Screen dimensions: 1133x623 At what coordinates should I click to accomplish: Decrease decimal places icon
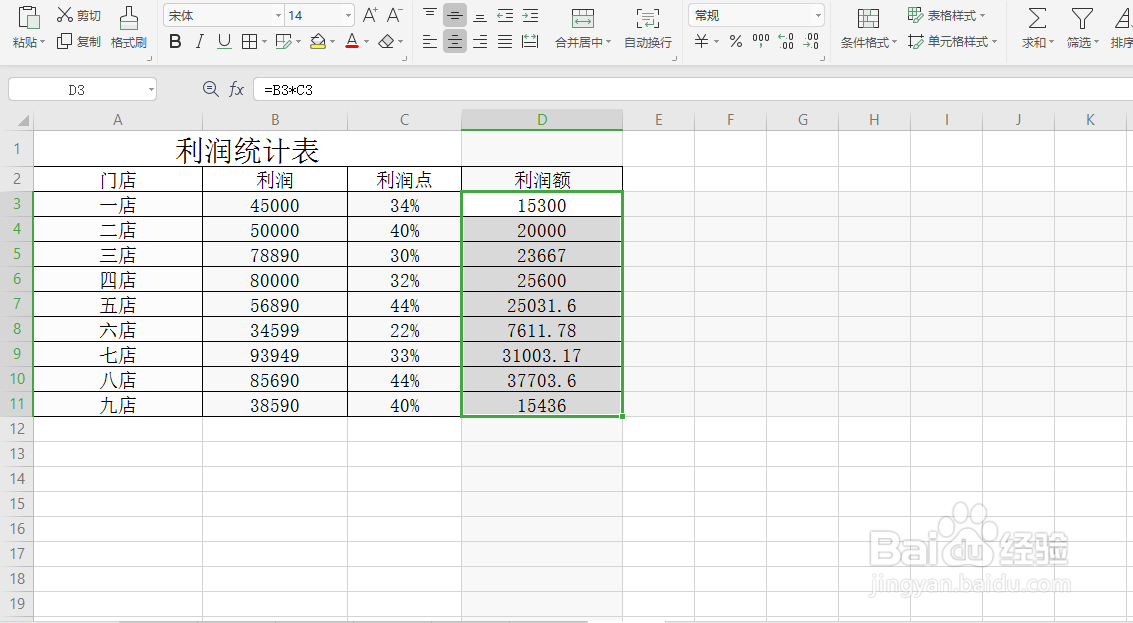(811, 41)
